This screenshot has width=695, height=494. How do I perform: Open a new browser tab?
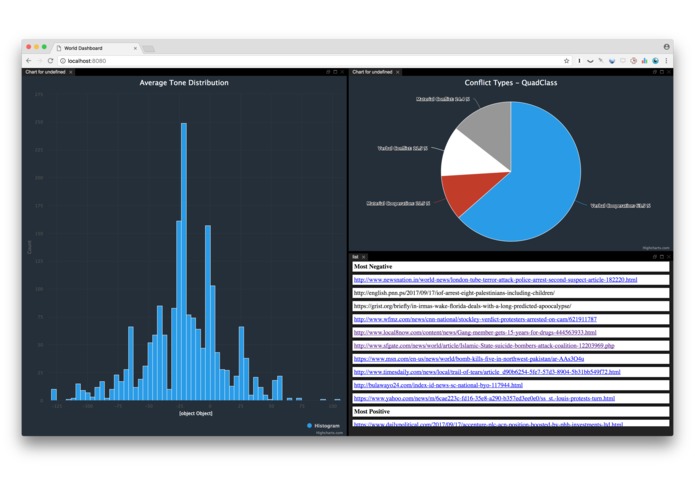(149, 48)
